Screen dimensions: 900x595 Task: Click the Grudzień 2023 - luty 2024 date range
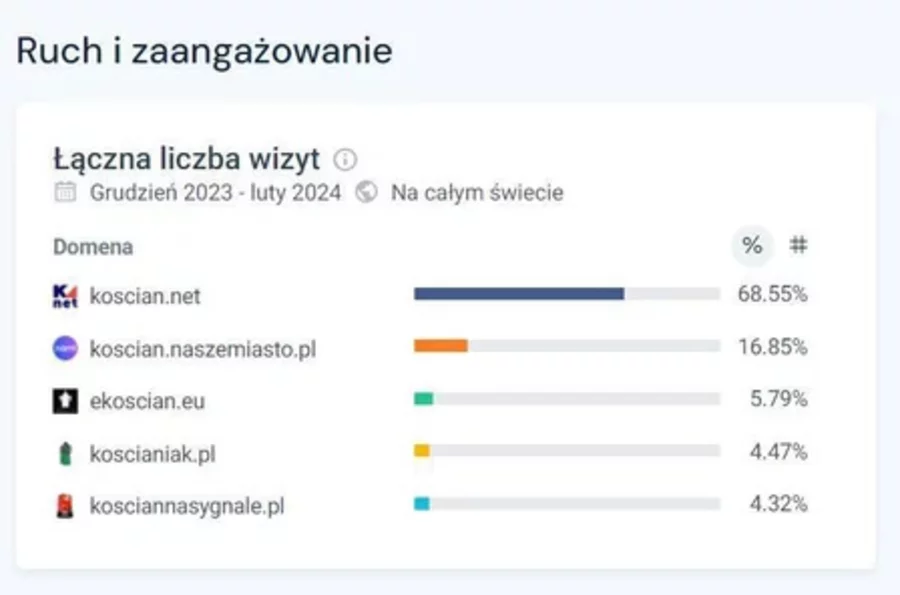[215, 192]
